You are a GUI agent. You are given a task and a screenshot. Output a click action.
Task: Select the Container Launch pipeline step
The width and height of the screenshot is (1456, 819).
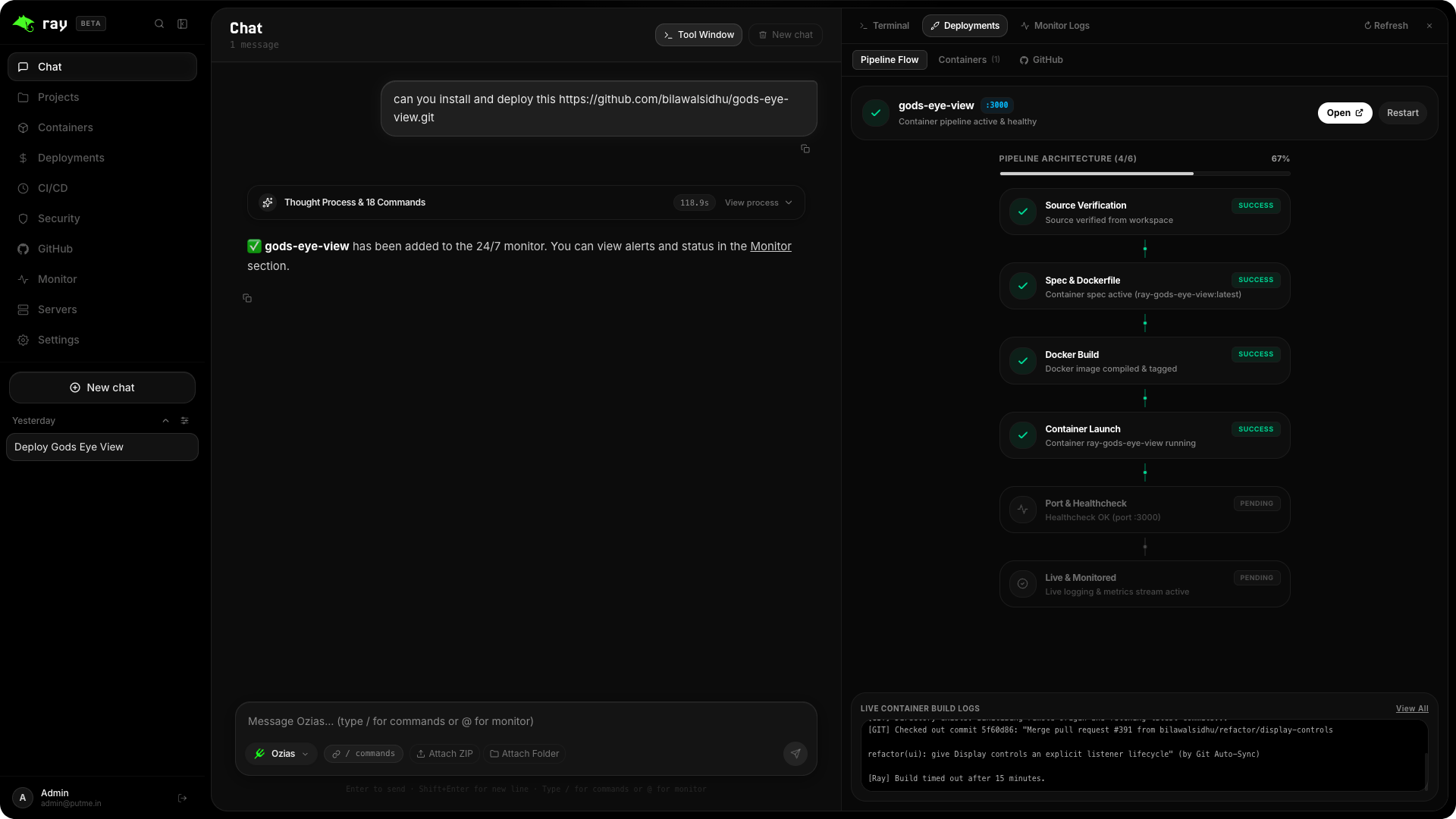(1144, 435)
